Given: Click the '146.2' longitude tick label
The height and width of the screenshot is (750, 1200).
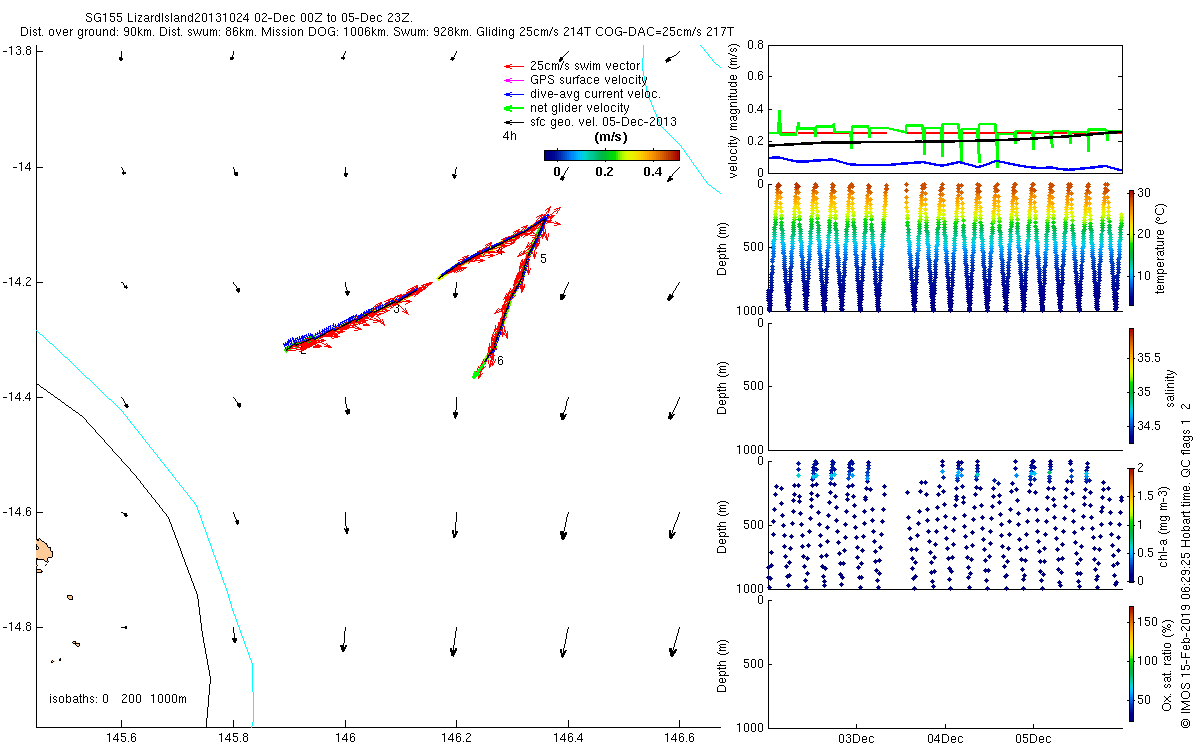Looking at the screenshot, I should click(x=456, y=738).
